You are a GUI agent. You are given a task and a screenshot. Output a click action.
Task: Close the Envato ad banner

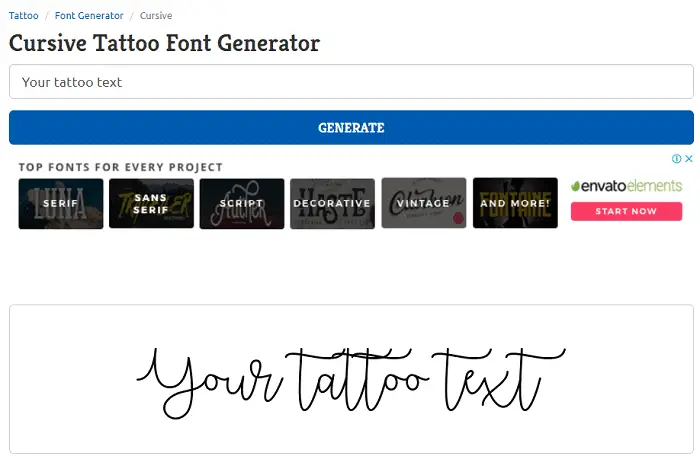[x=689, y=159]
